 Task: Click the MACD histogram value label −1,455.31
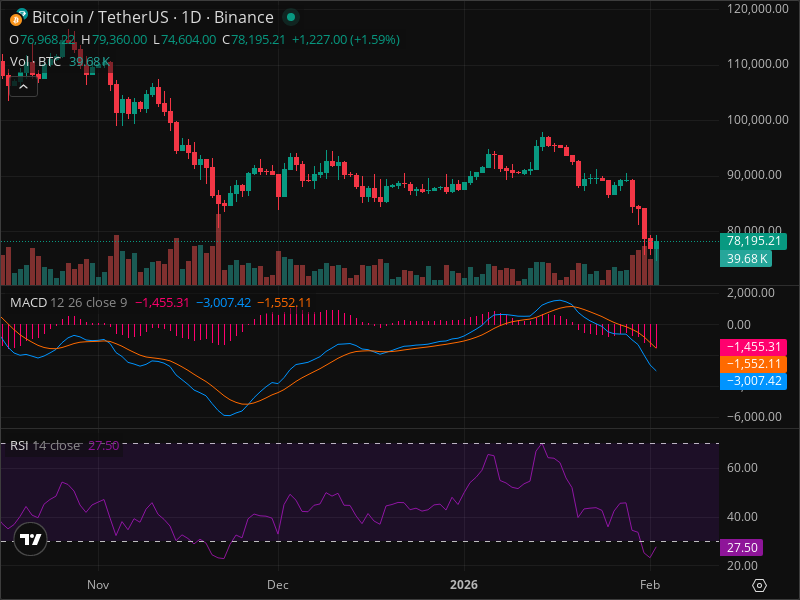753,347
